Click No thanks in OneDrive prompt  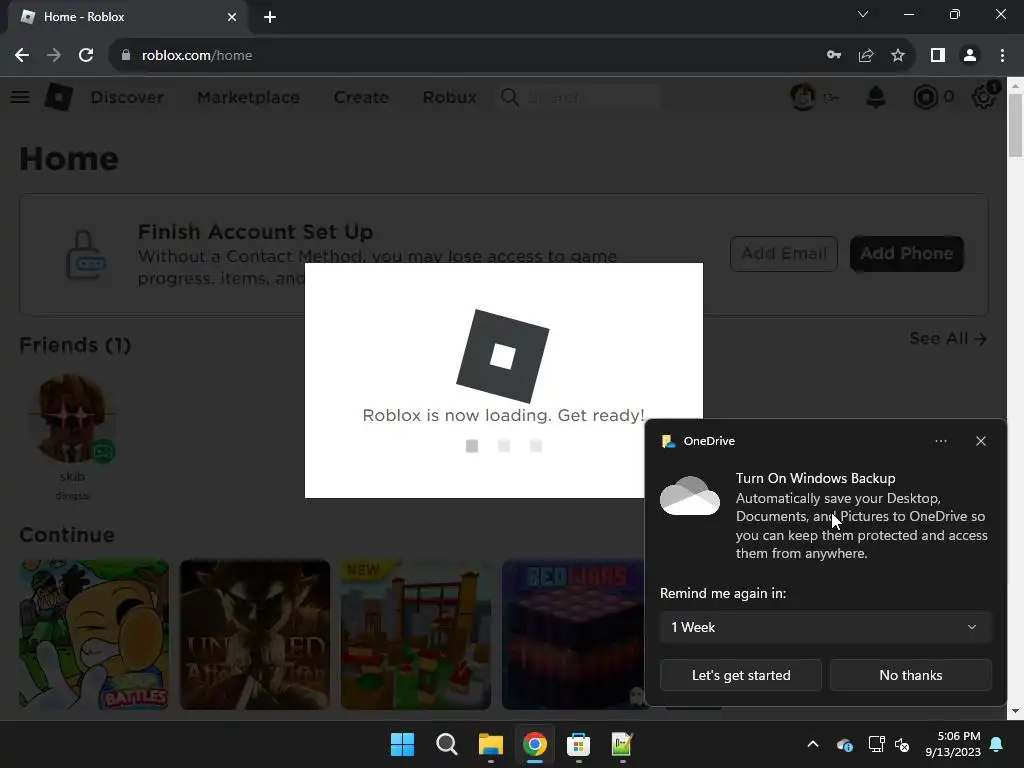click(910, 675)
